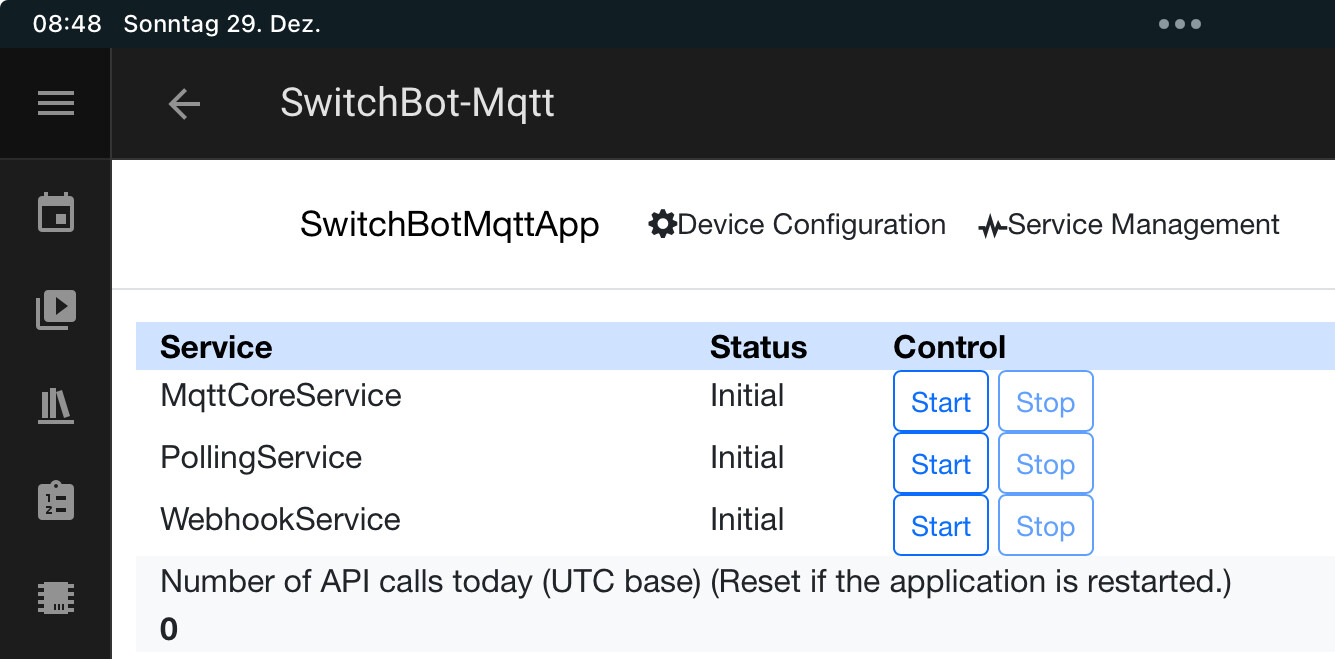Open the chip sidebar icon
Viewport: 1335px width, 659px height.
[56, 598]
